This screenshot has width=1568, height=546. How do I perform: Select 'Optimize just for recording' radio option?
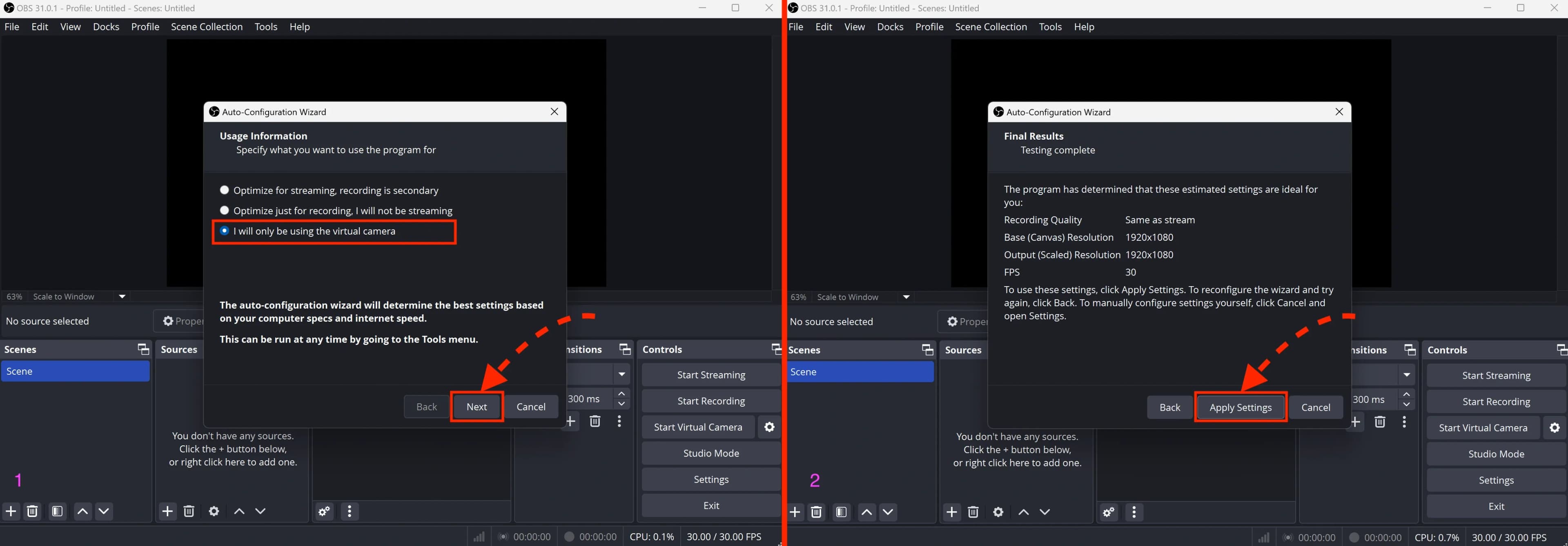pyautogui.click(x=225, y=210)
